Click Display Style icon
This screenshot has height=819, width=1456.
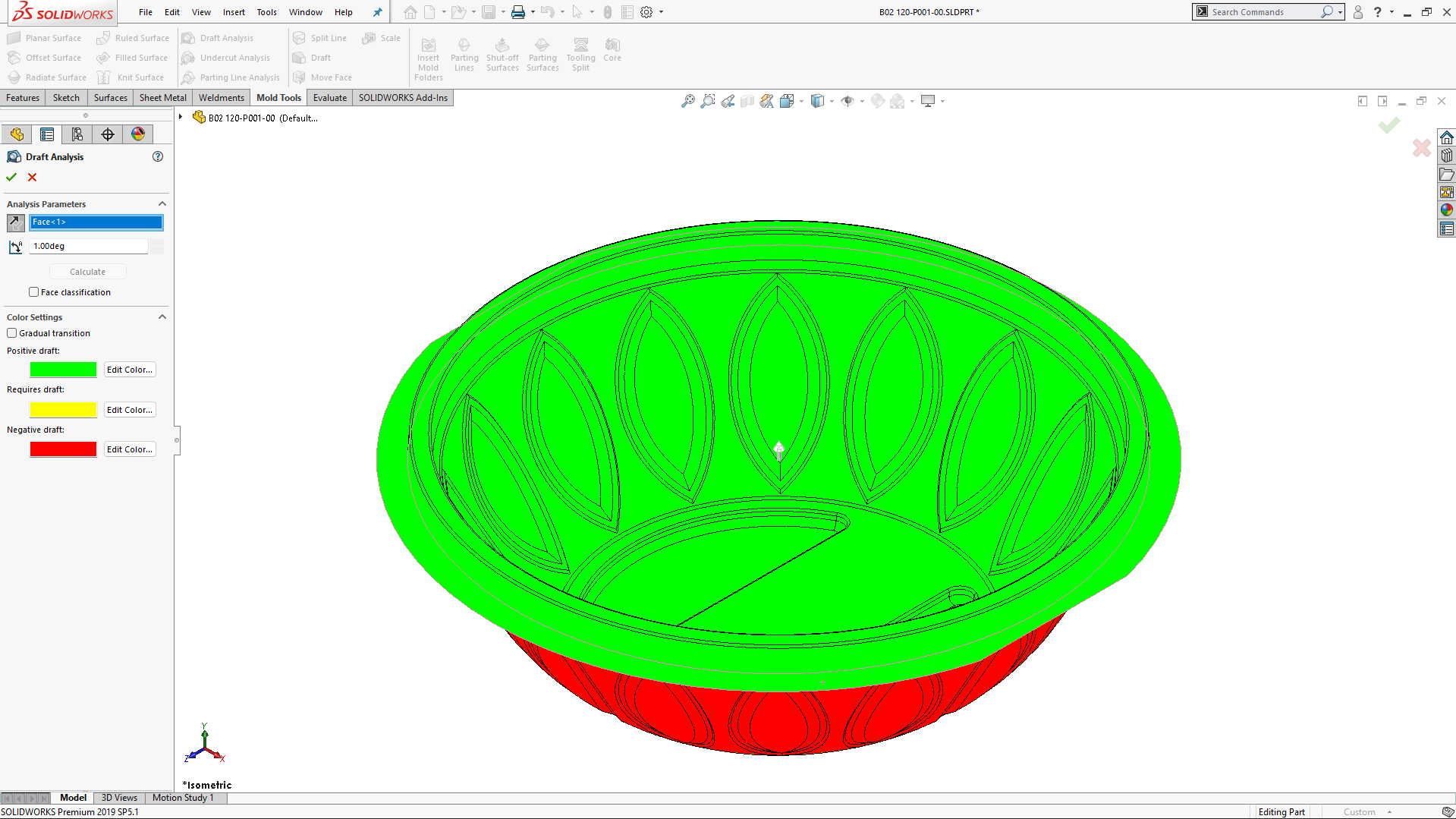pos(817,101)
